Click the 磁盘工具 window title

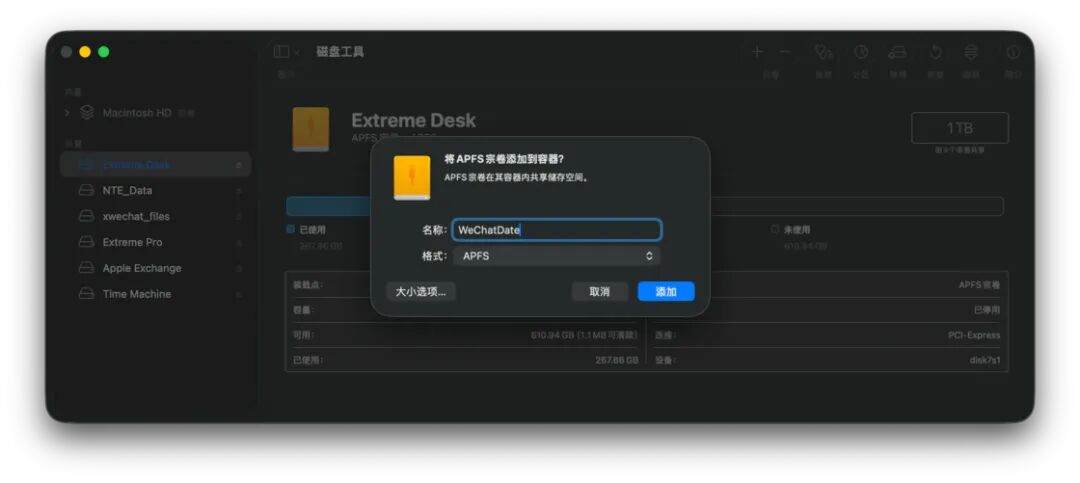(340, 52)
